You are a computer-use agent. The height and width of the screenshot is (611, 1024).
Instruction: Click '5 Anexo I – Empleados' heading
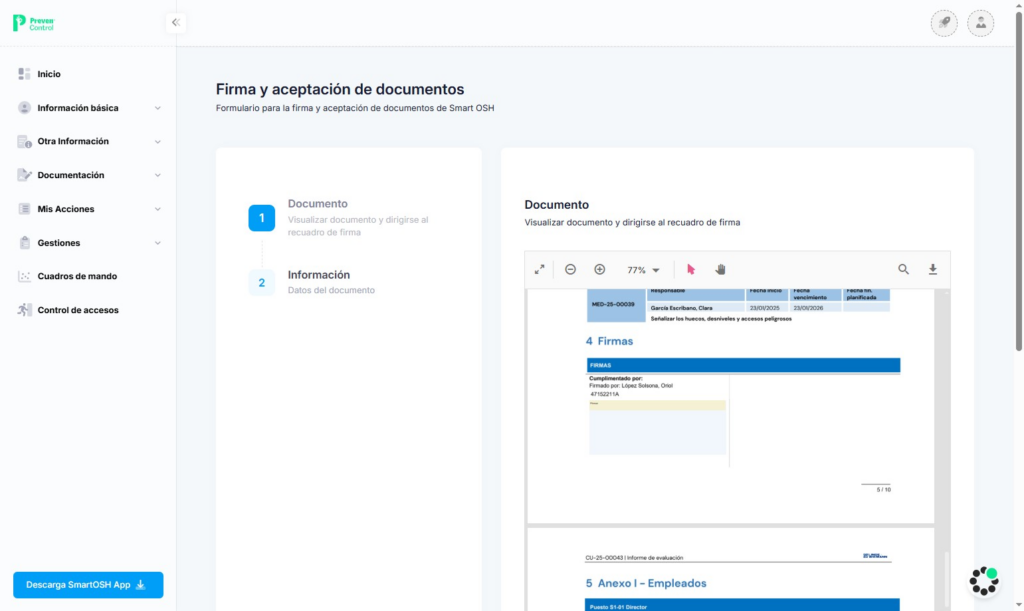pyautogui.click(x=646, y=584)
